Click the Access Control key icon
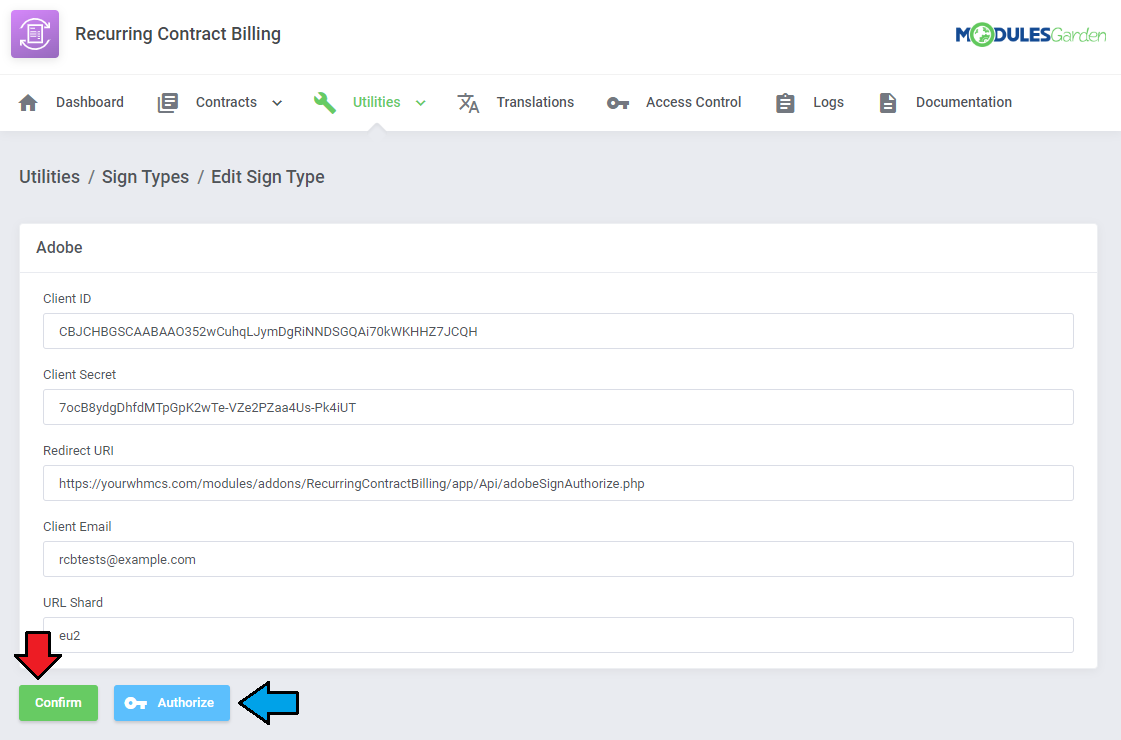The image size is (1121, 740). (x=618, y=104)
